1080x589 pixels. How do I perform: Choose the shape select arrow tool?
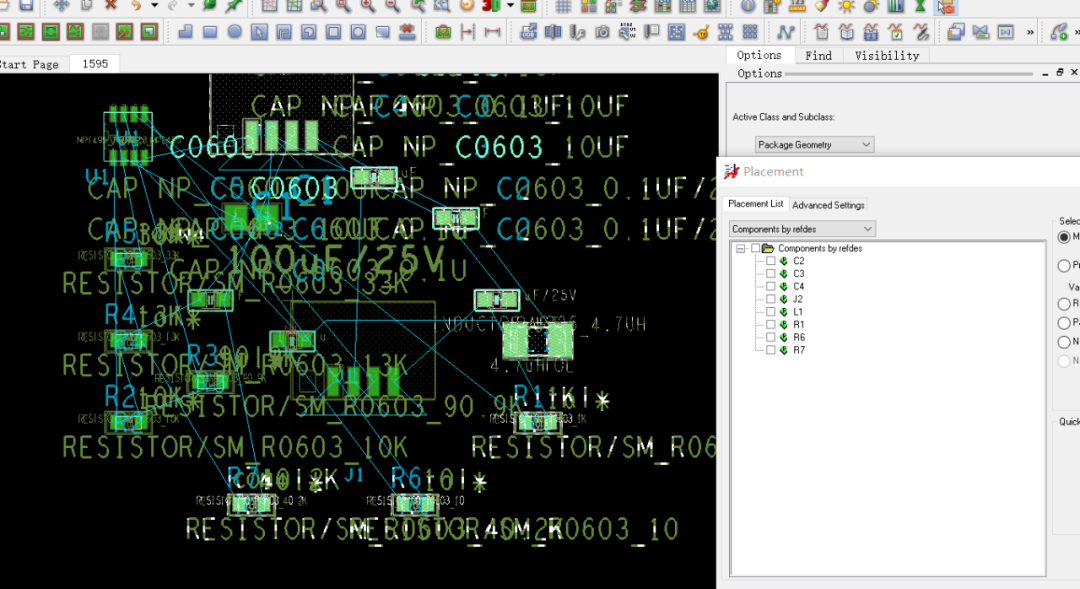pyautogui.click(x=259, y=32)
